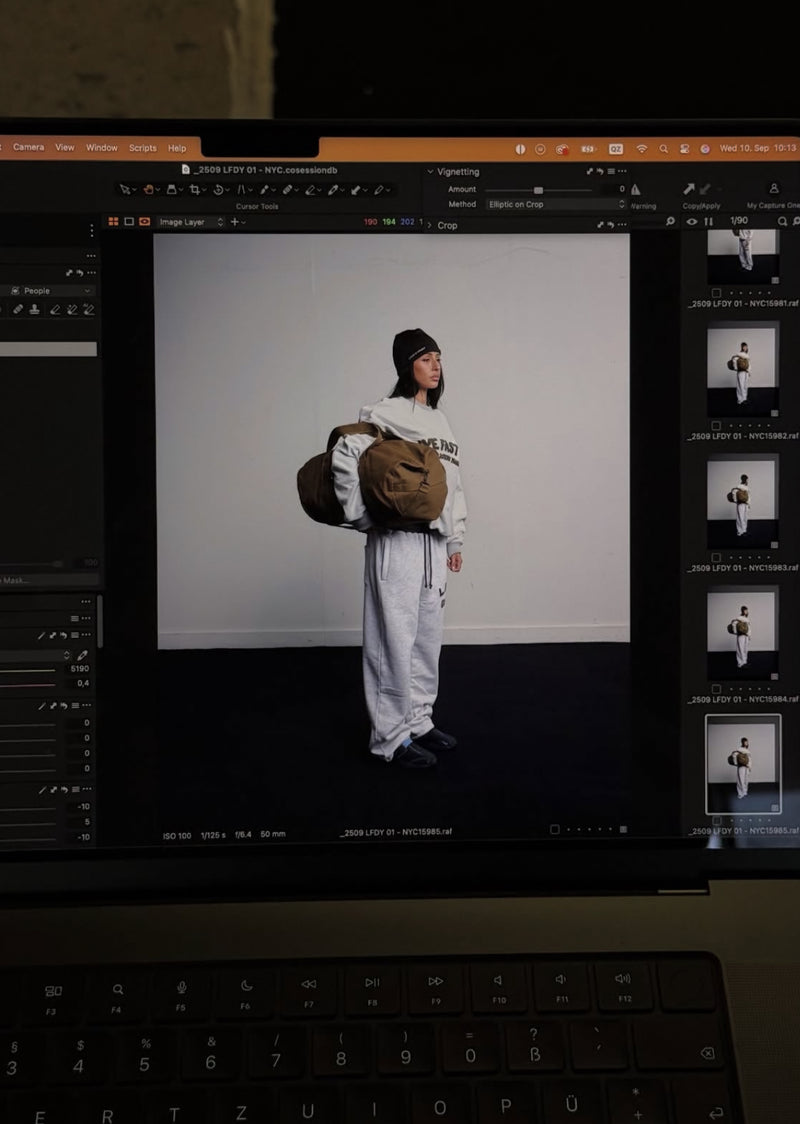Check the color tag box under NYC15982.raf
The width and height of the screenshot is (800, 1124).
pyautogui.click(x=716, y=425)
